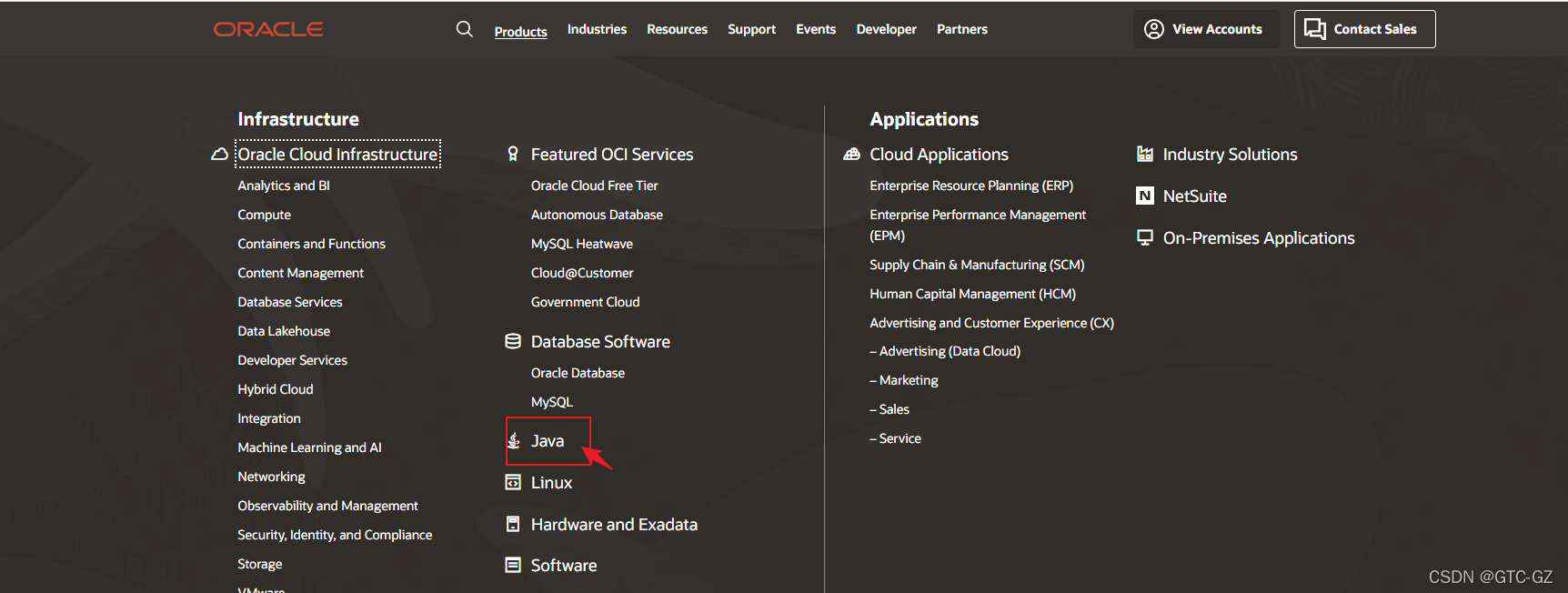Open the search magnifier icon
The image size is (1568, 593).
tap(464, 29)
